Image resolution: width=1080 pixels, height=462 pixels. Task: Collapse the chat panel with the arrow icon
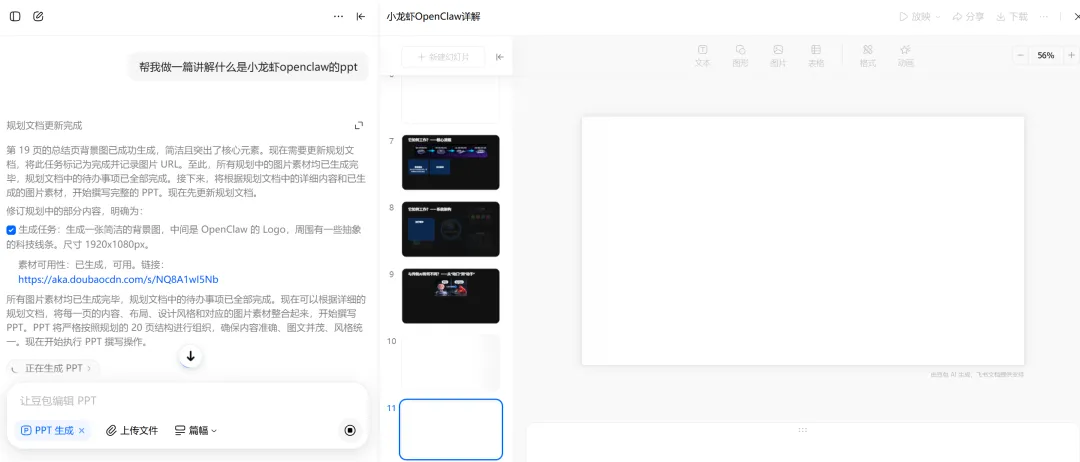[360, 17]
